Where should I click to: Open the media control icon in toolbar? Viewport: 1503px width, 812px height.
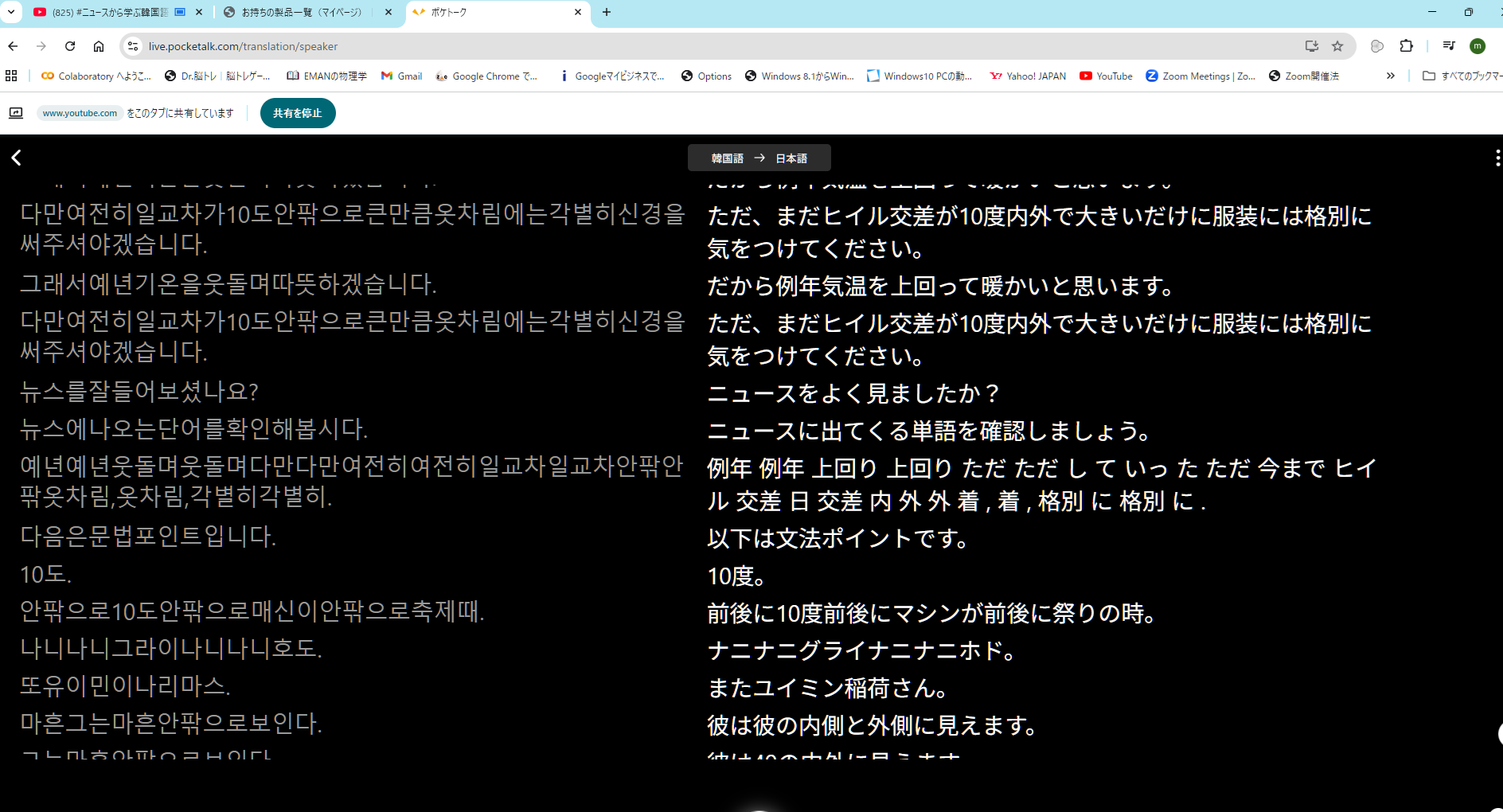pos(1449,46)
